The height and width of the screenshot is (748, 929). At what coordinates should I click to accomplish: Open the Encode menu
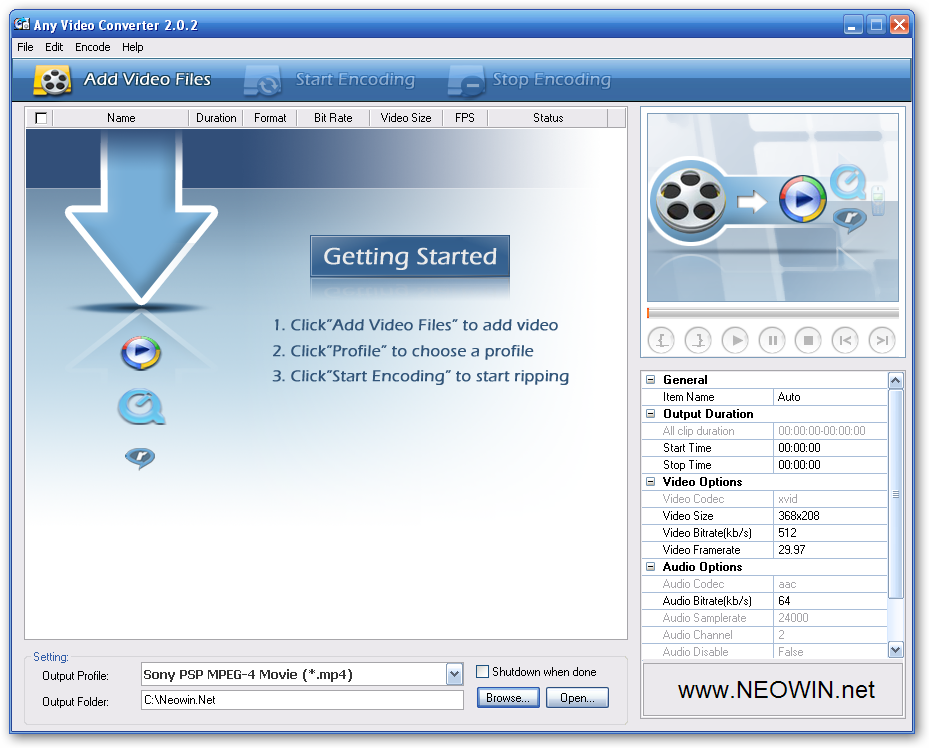click(x=93, y=47)
